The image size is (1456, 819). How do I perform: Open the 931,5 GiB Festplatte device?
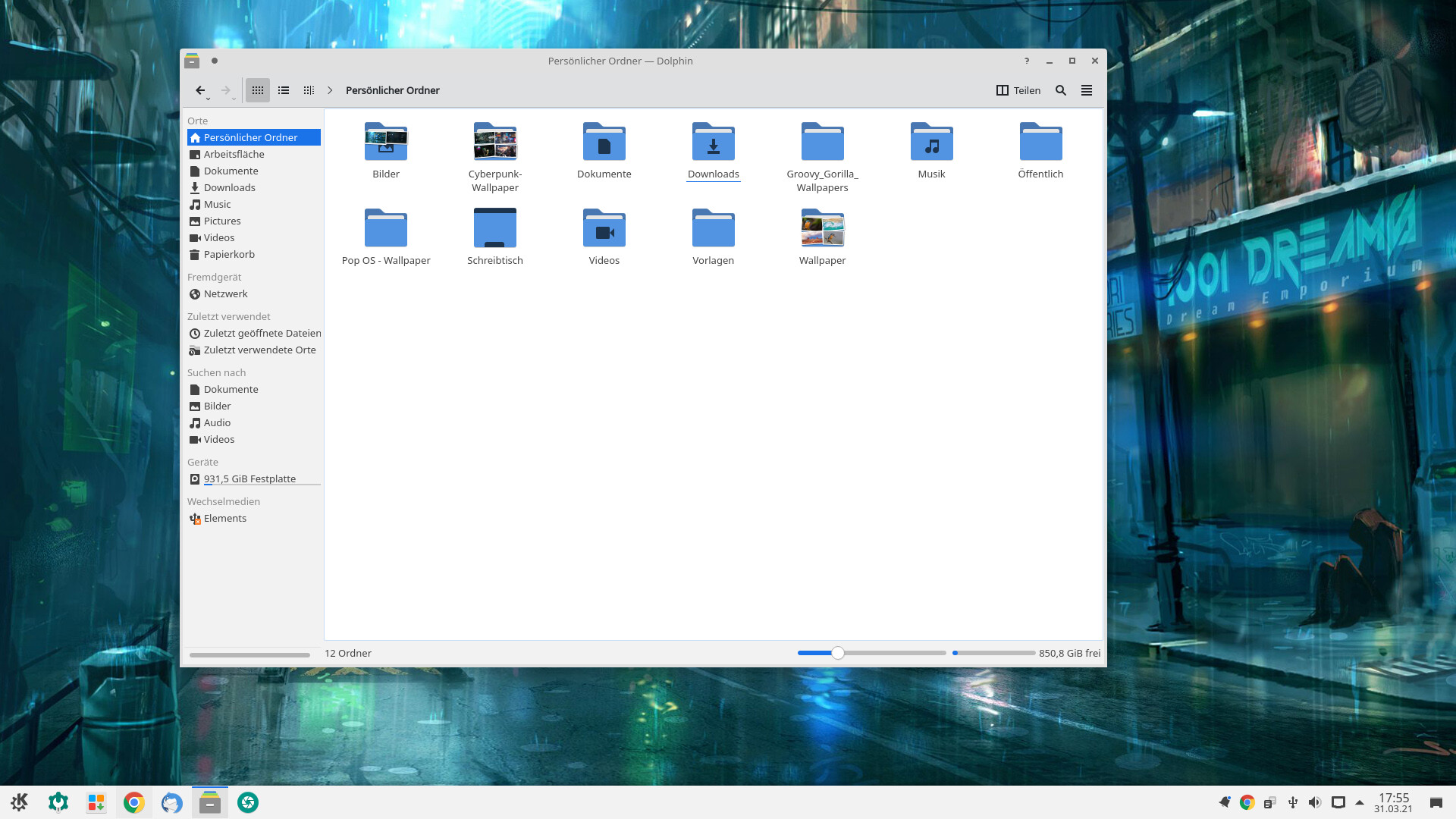(249, 479)
